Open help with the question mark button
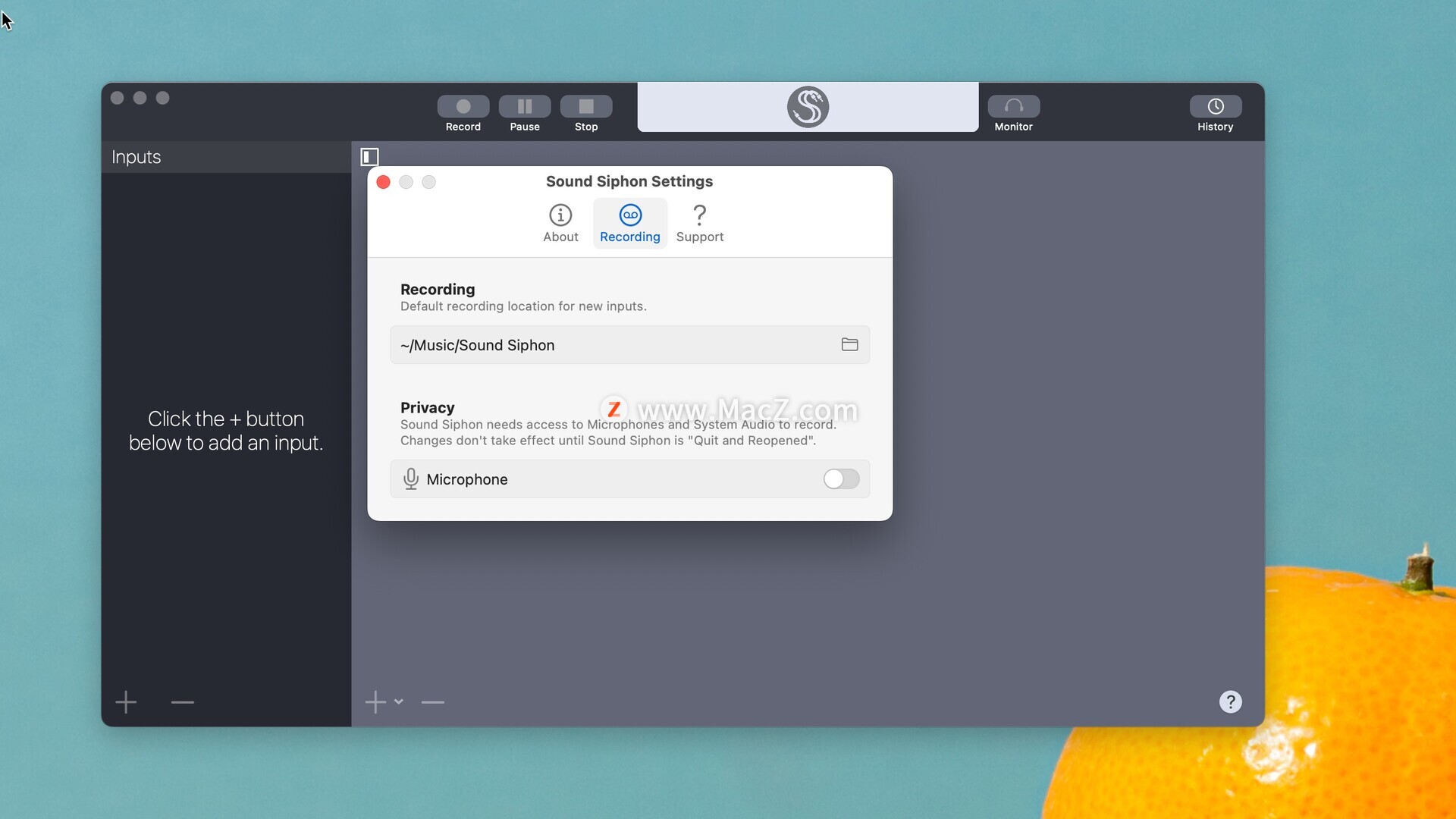This screenshot has height=819, width=1456. coord(1230,702)
